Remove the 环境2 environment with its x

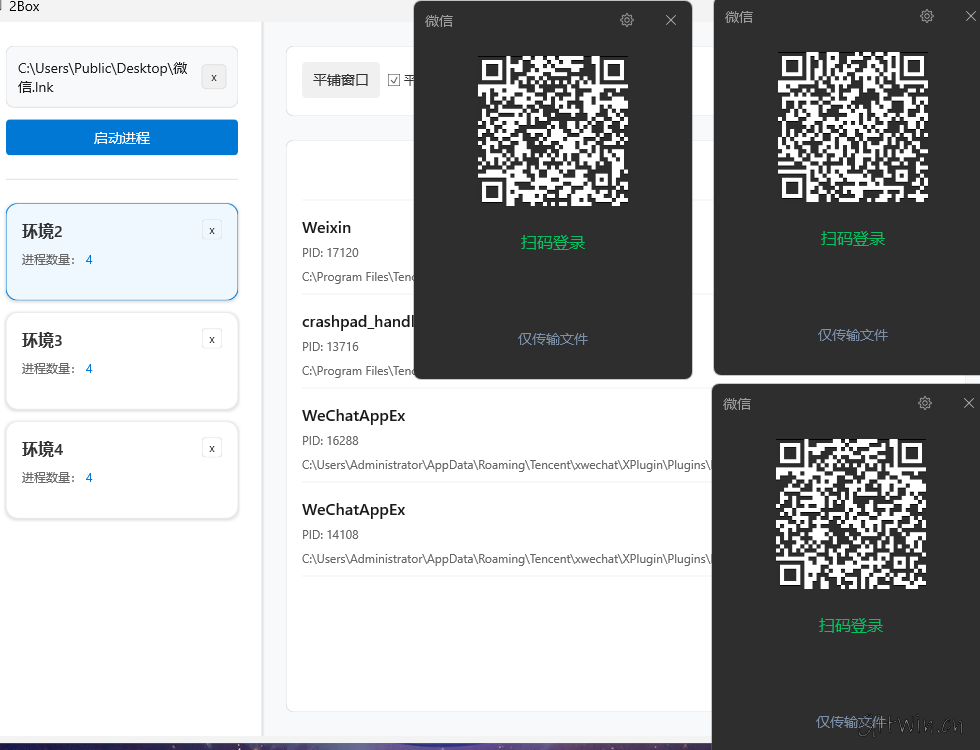tap(212, 231)
